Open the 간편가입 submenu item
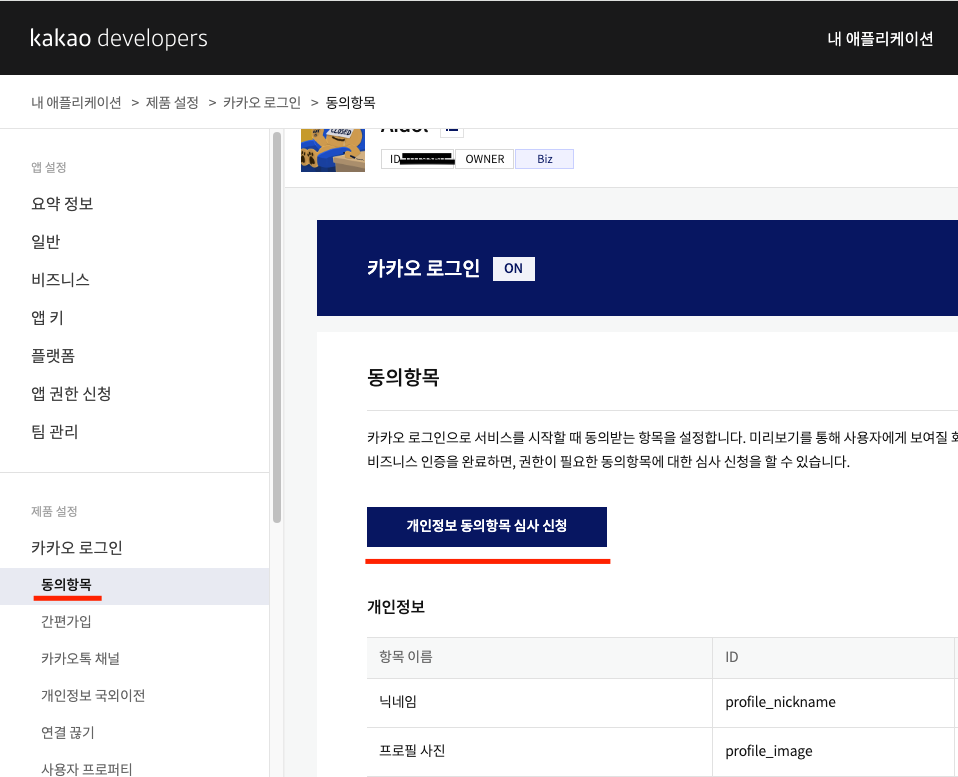Image resolution: width=958 pixels, height=777 pixels. [66, 621]
